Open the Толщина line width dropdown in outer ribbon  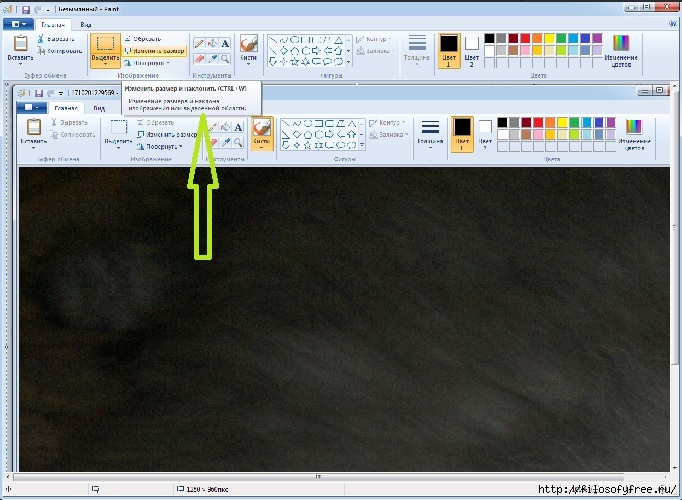[x=416, y=50]
